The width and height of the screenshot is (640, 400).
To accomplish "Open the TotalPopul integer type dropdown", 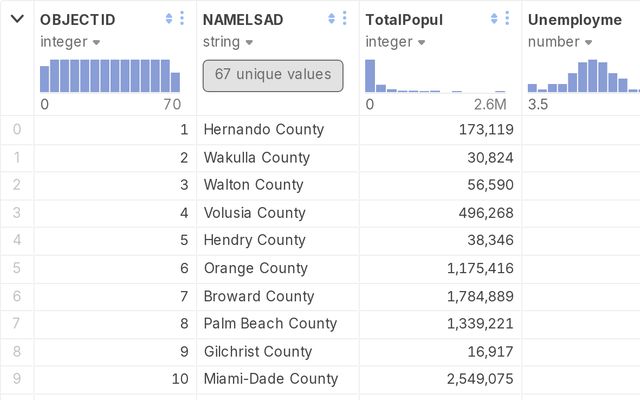I will [395, 42].
